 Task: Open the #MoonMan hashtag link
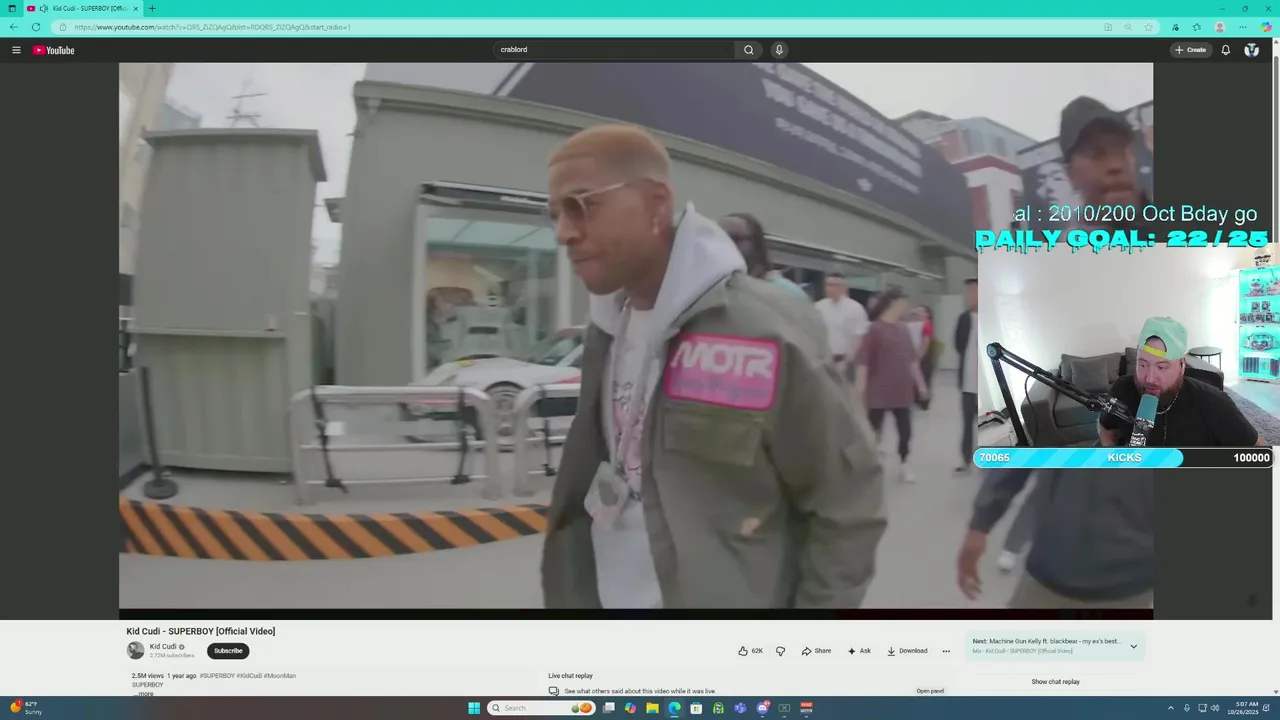point(280,676)
